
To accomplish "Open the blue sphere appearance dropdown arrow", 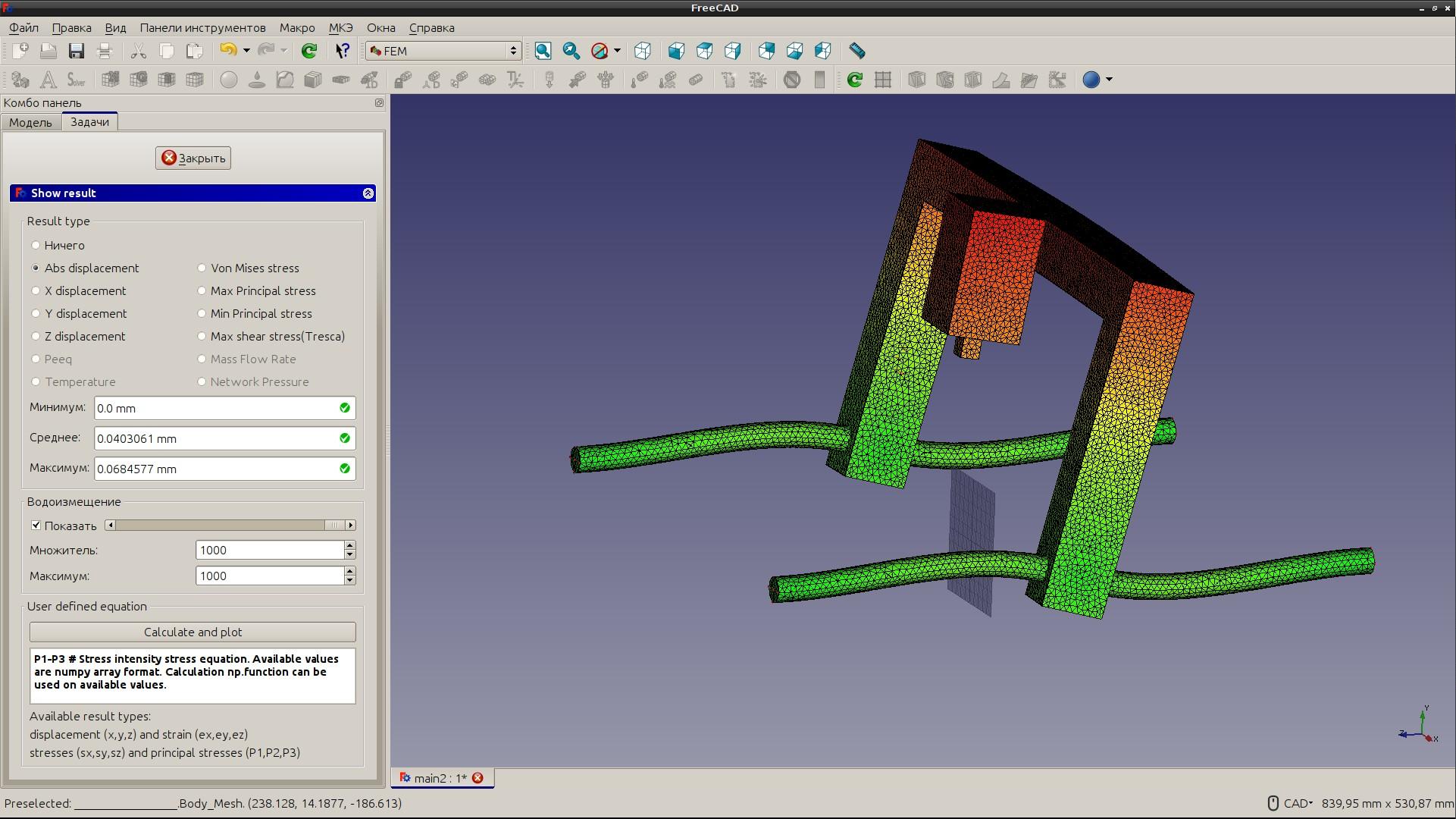I will (x=1110, y=80).
